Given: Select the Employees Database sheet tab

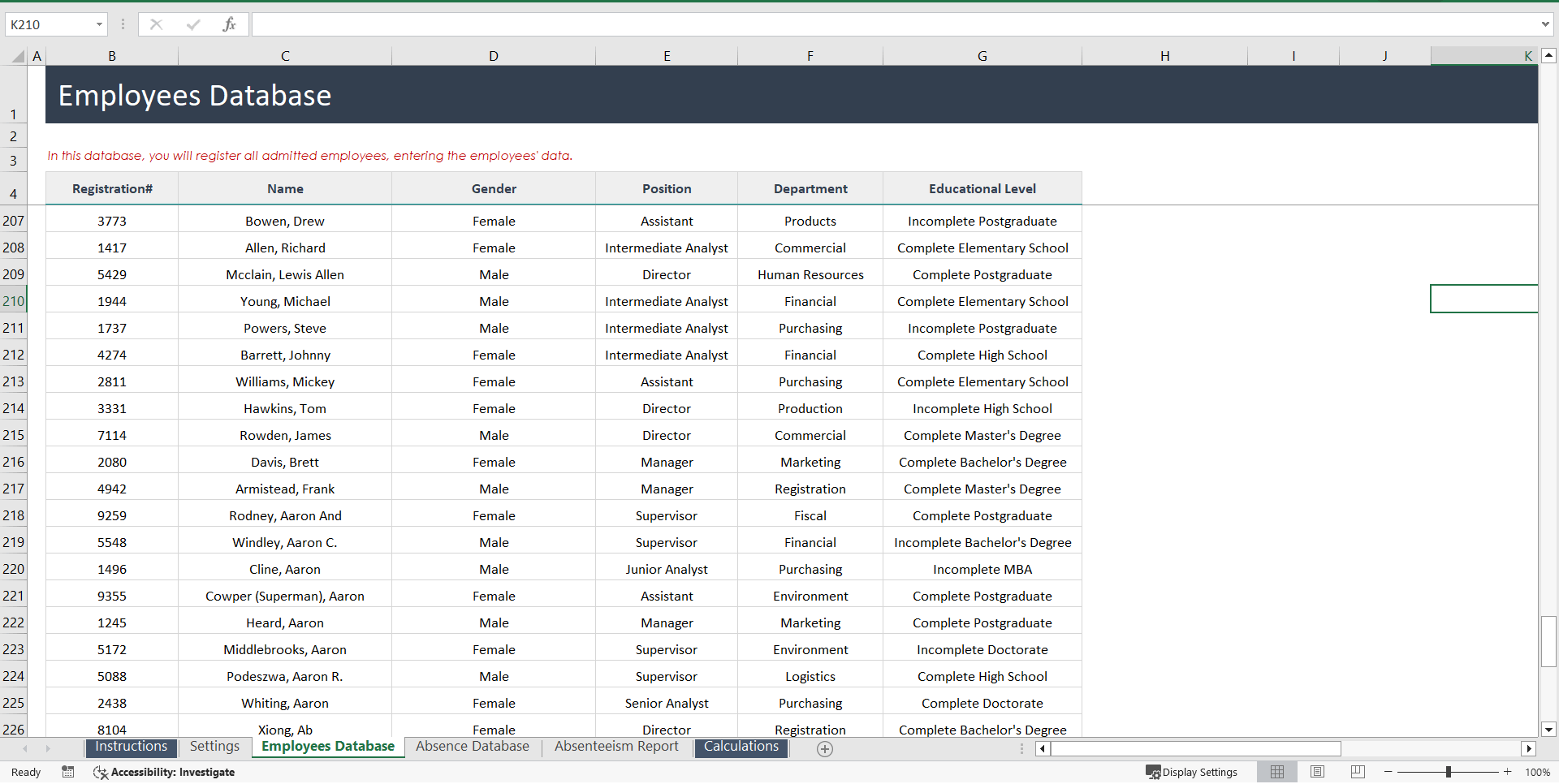Looking at the screenshot, I should click(328, 747).
